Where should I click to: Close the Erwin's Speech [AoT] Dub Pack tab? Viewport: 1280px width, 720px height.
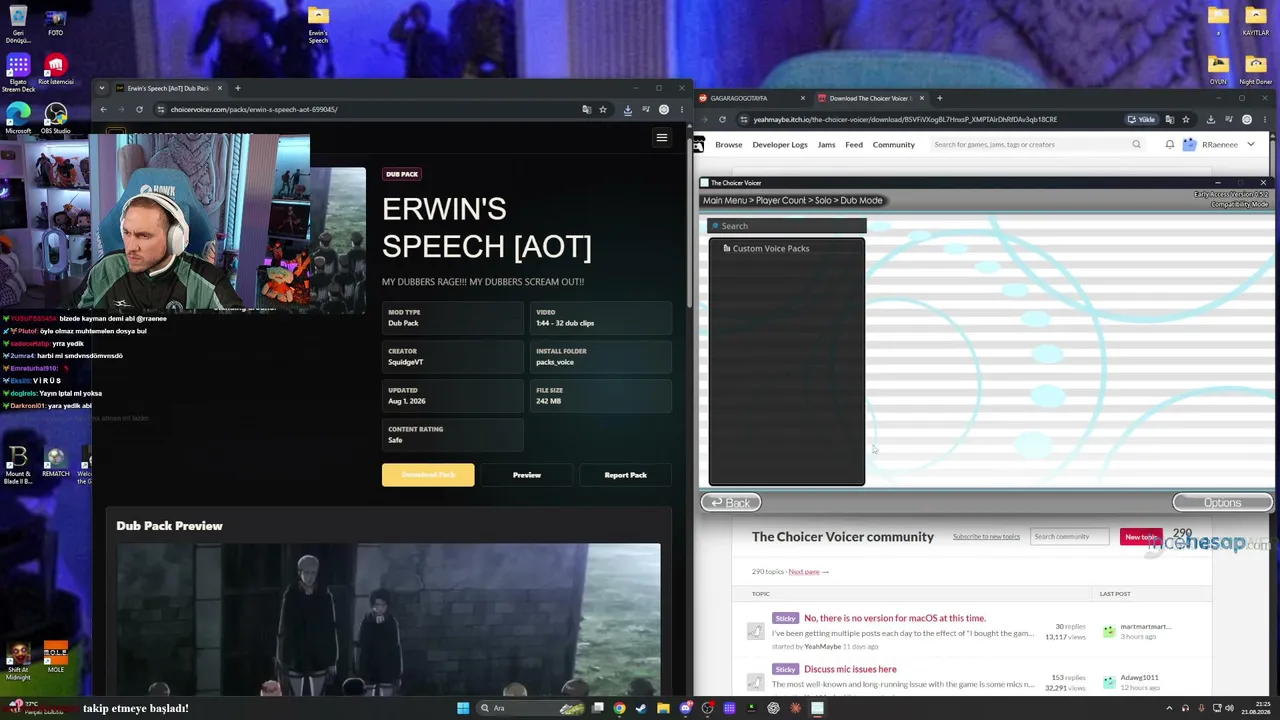pyautogui.click(x=220, y=88)
